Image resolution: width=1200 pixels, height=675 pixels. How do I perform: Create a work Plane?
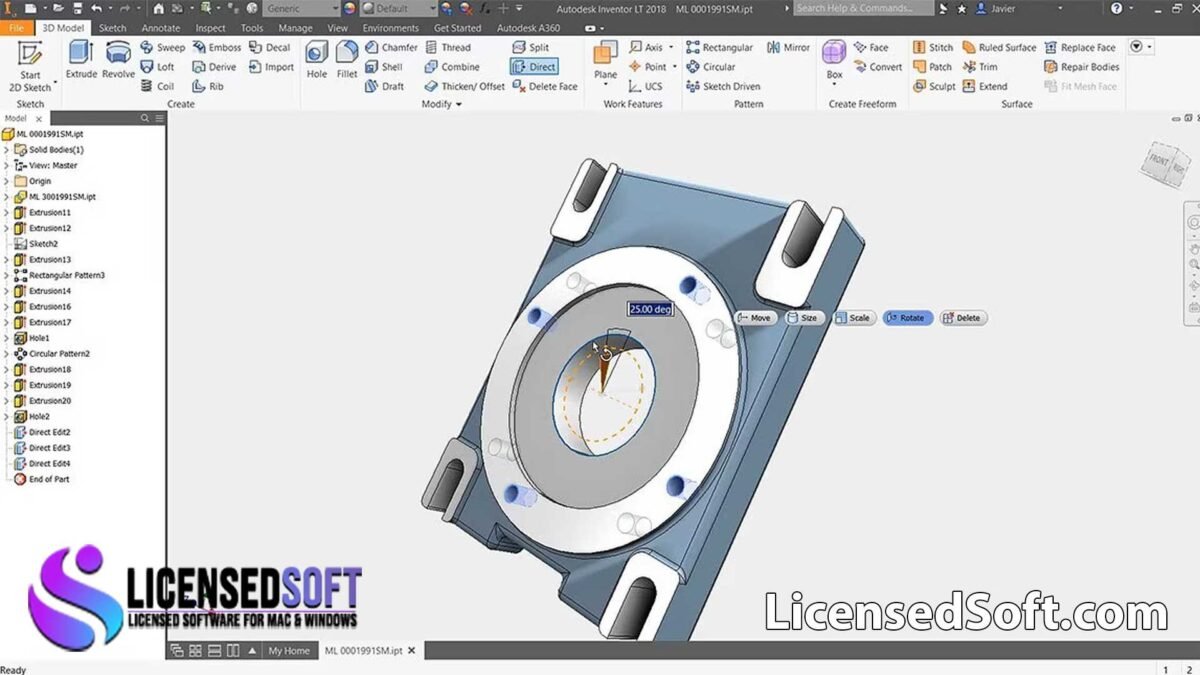[x=606, y=60]
